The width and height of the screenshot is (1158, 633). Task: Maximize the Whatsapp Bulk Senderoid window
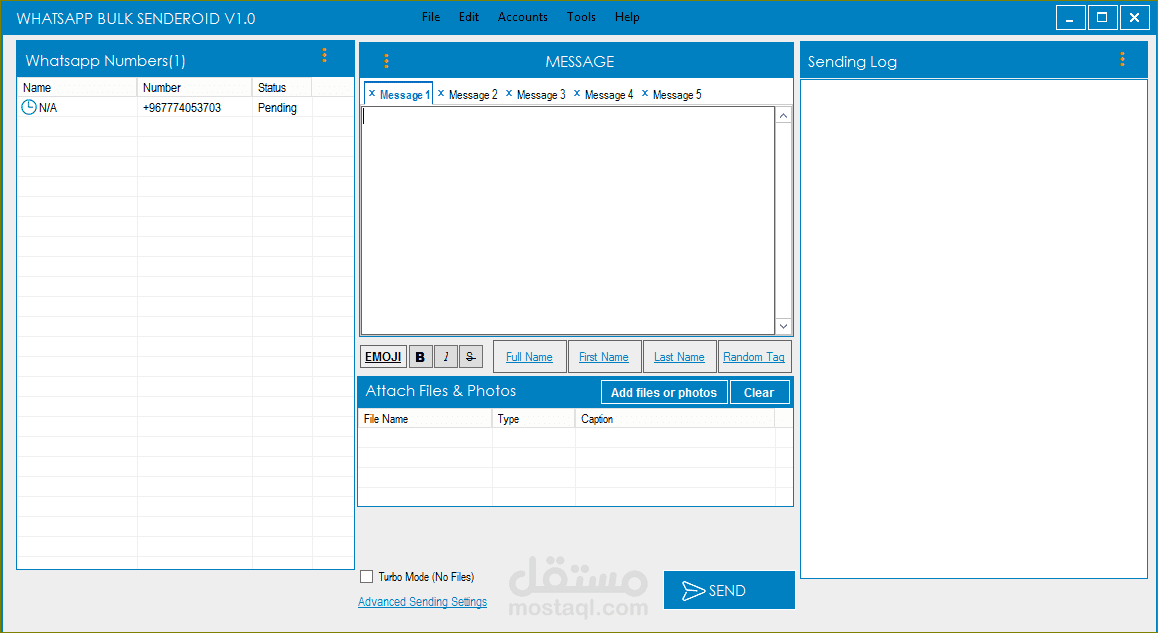tap(1102, 18)
